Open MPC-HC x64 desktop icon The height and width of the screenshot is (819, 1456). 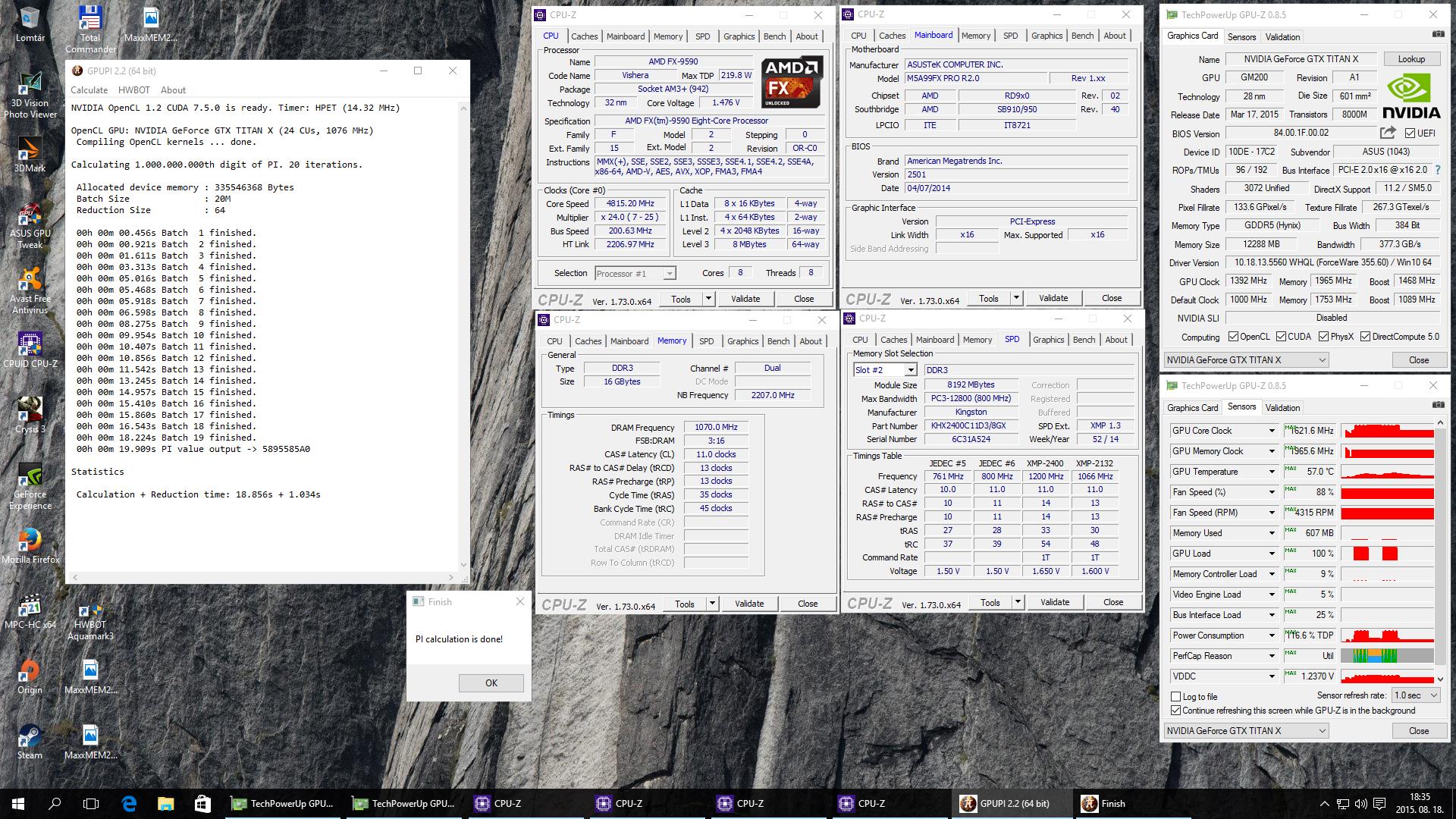30,611
